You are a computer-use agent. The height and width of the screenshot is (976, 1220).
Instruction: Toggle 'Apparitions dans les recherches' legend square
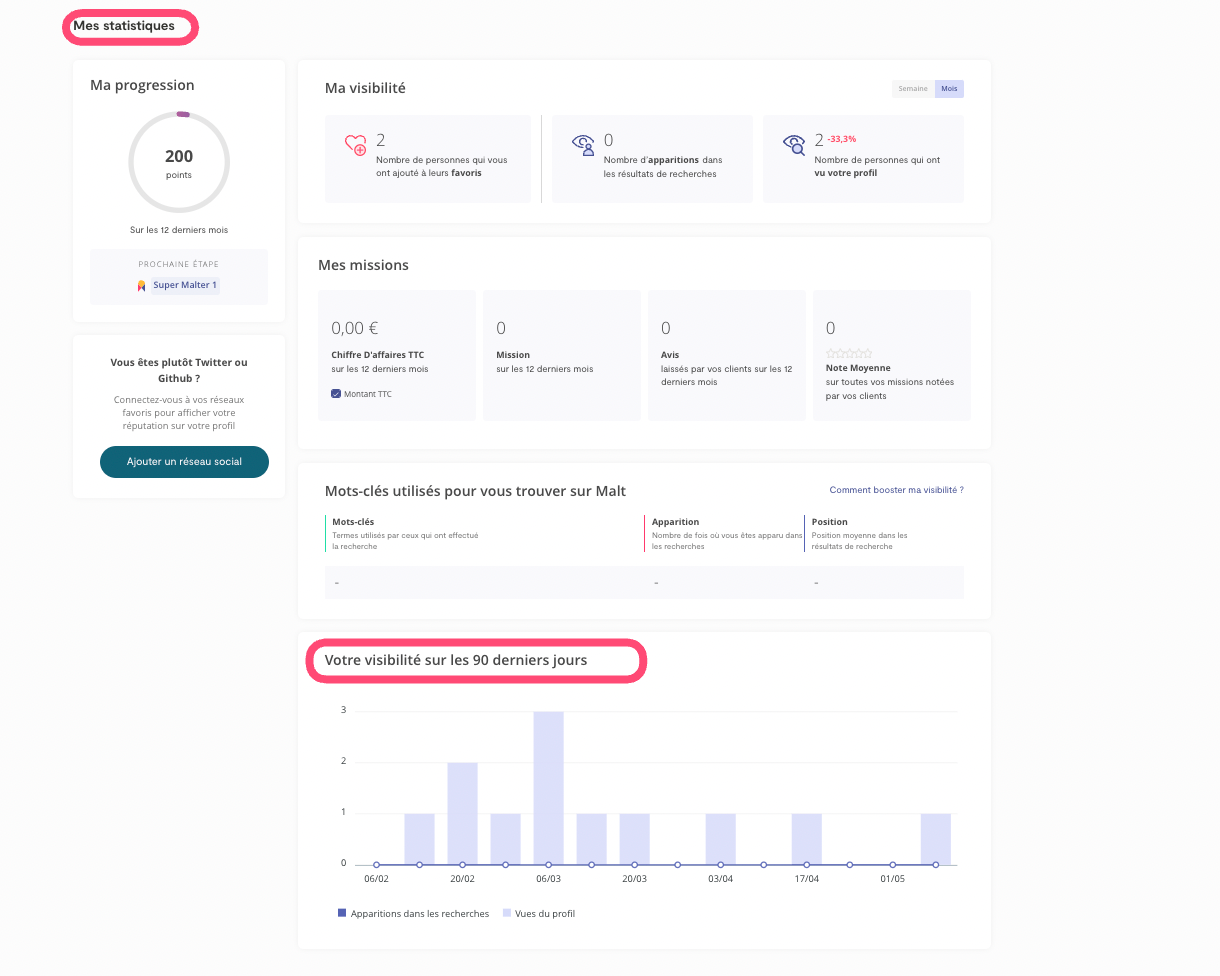[341, 913]
